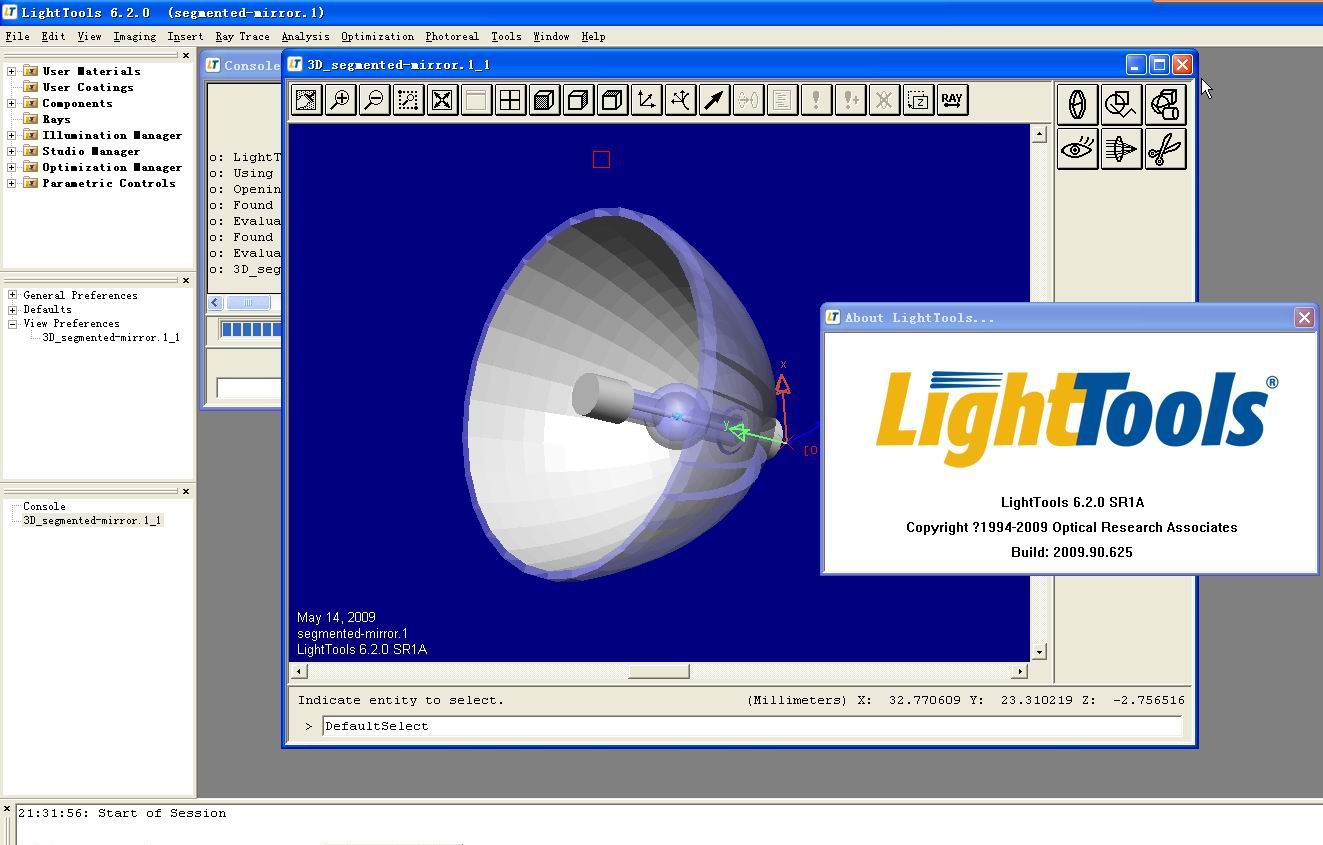
Task: Close the About LightTools dialog
Action: tap(1304, 317)
